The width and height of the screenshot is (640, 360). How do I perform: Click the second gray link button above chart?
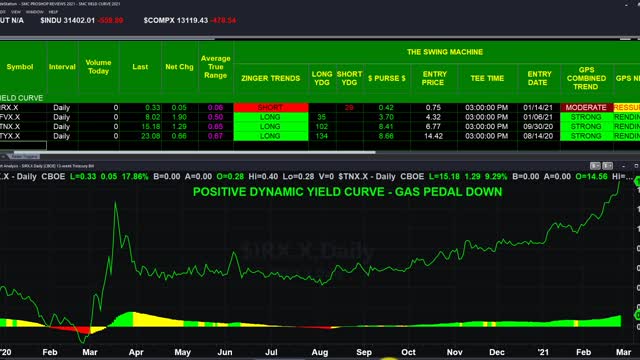click(608, 166)
